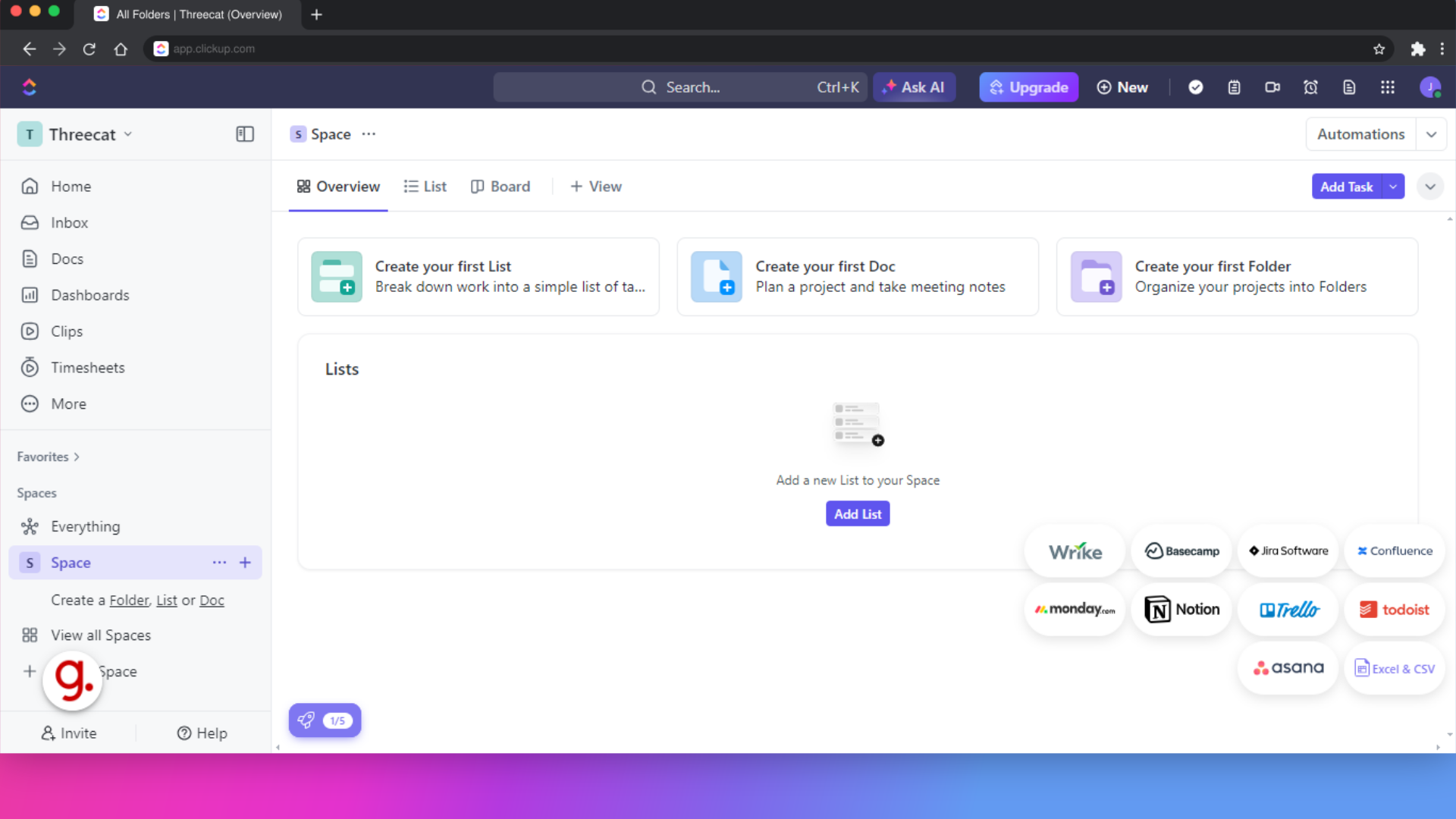Click the Automations button
The image size is (1456, 819).
click(1360, 134)
